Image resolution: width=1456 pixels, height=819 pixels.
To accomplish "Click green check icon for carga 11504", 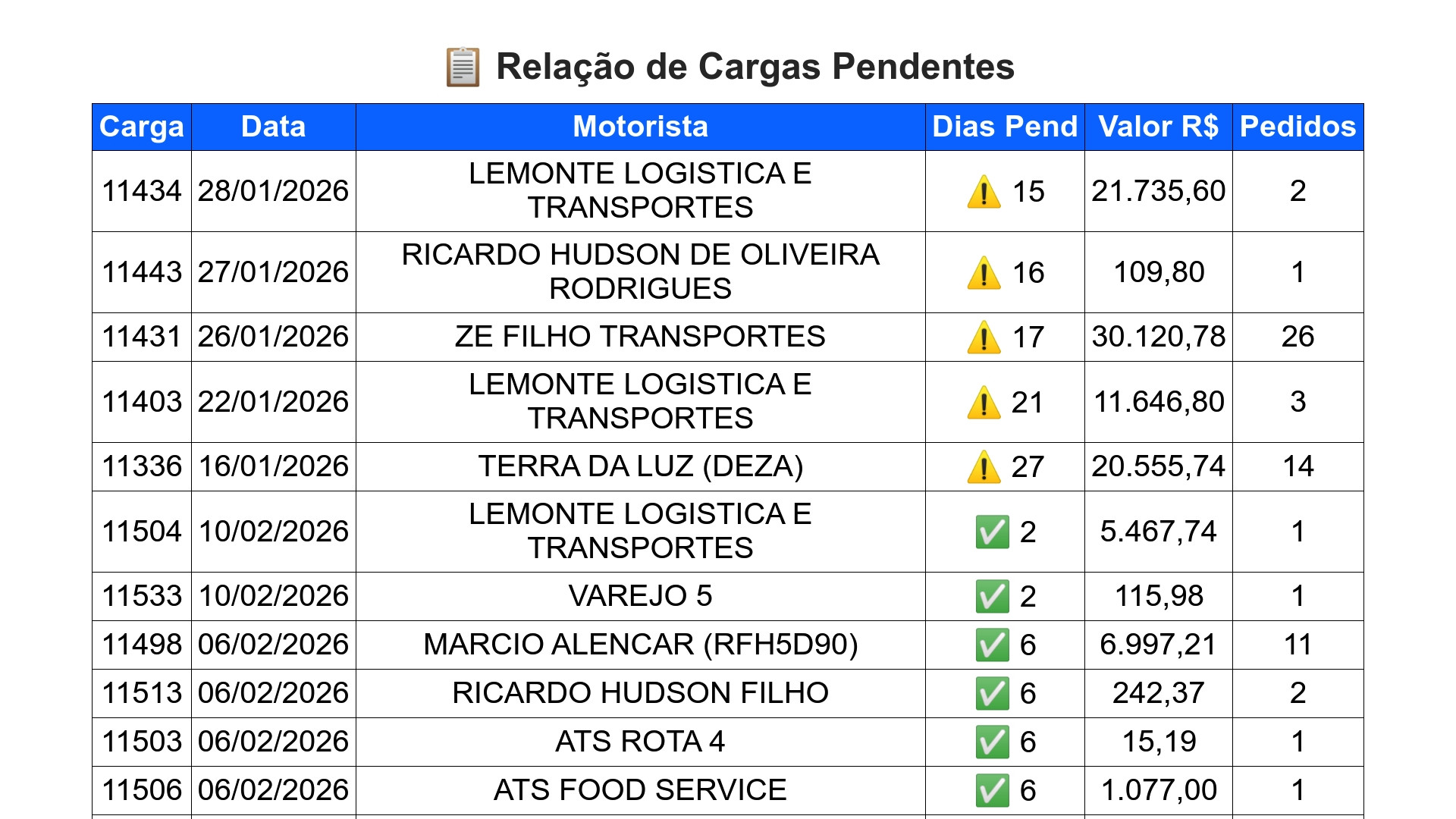I will pos(992,532).
